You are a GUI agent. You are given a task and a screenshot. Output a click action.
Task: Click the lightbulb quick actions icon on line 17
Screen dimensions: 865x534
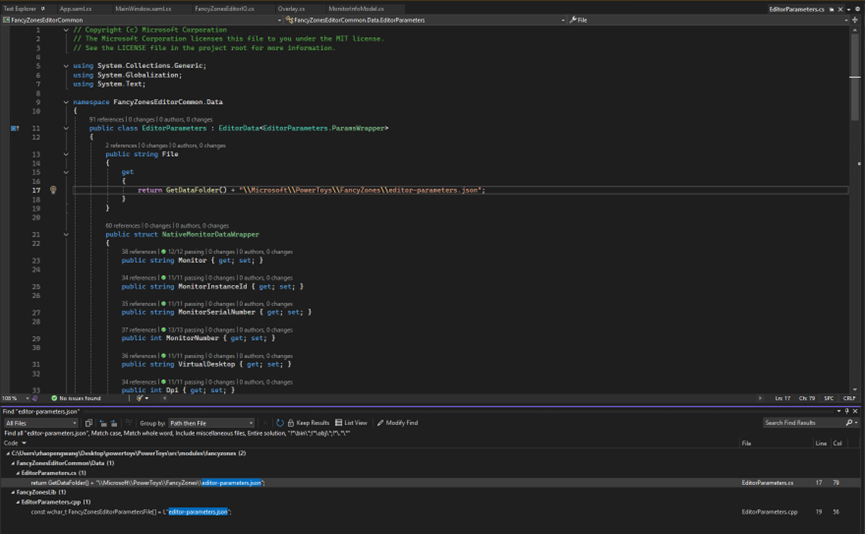click(x=53, y=190)
